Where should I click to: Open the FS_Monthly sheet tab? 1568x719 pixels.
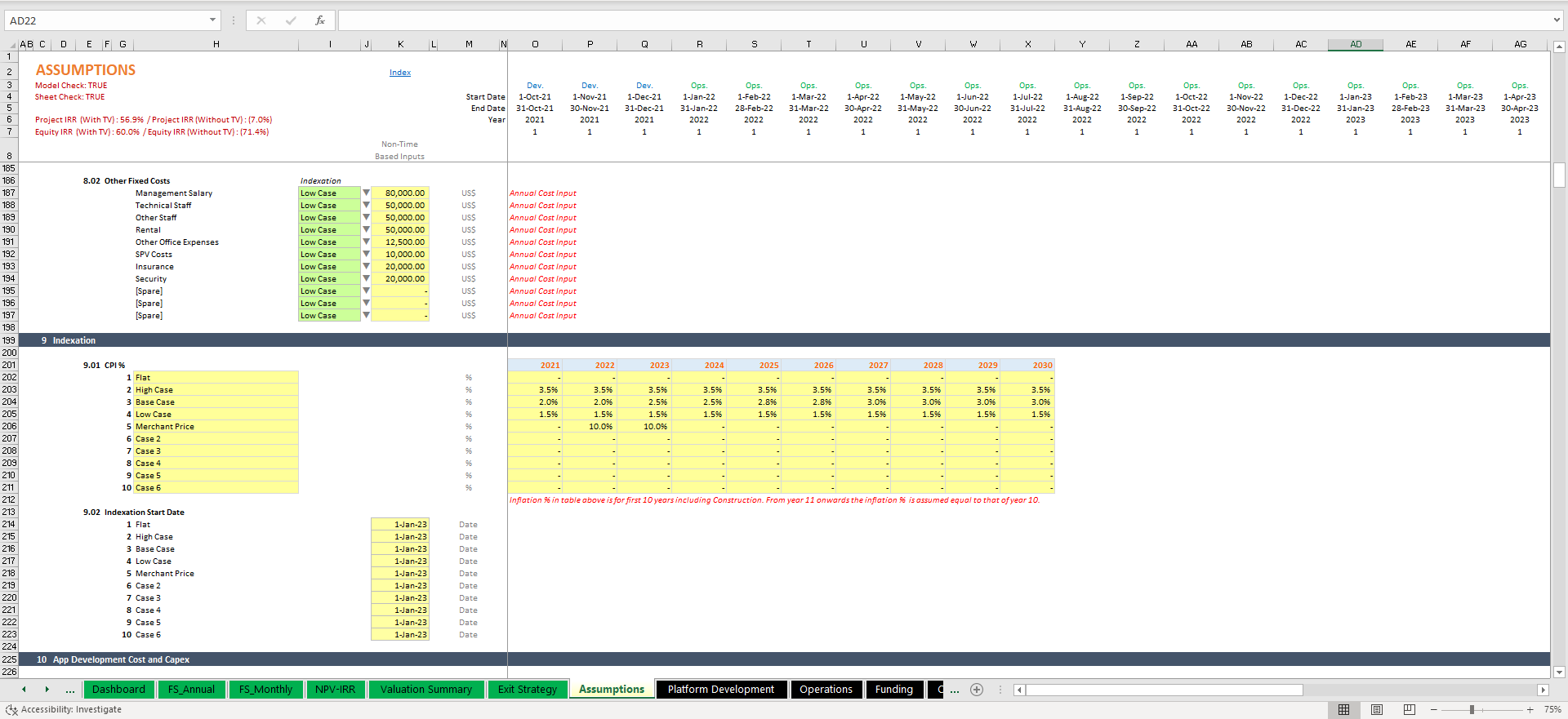coord(265,690)
